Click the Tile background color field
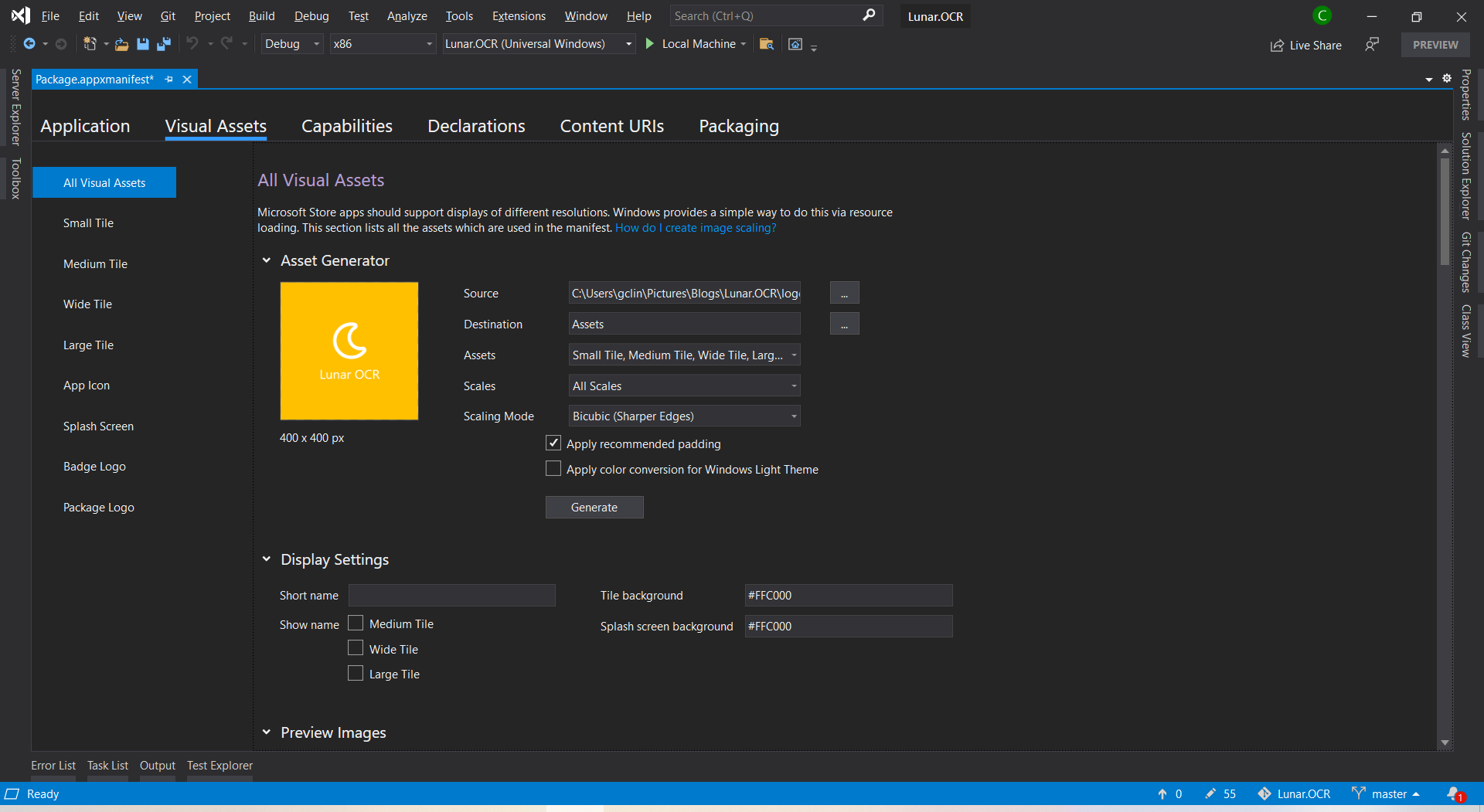 tap(848, 596)
